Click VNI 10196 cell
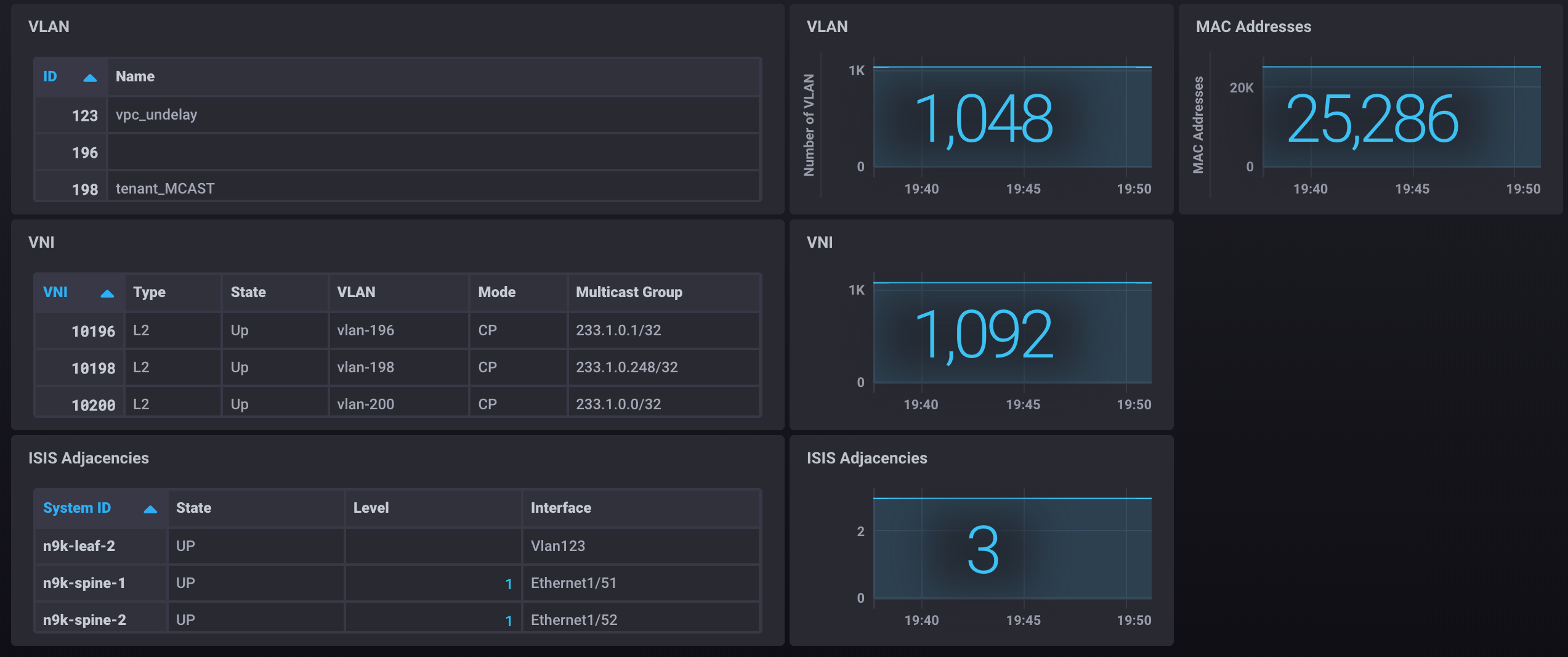Image resolution: width=1568 pixels, height=657 pixels. [x=80, y=331]
